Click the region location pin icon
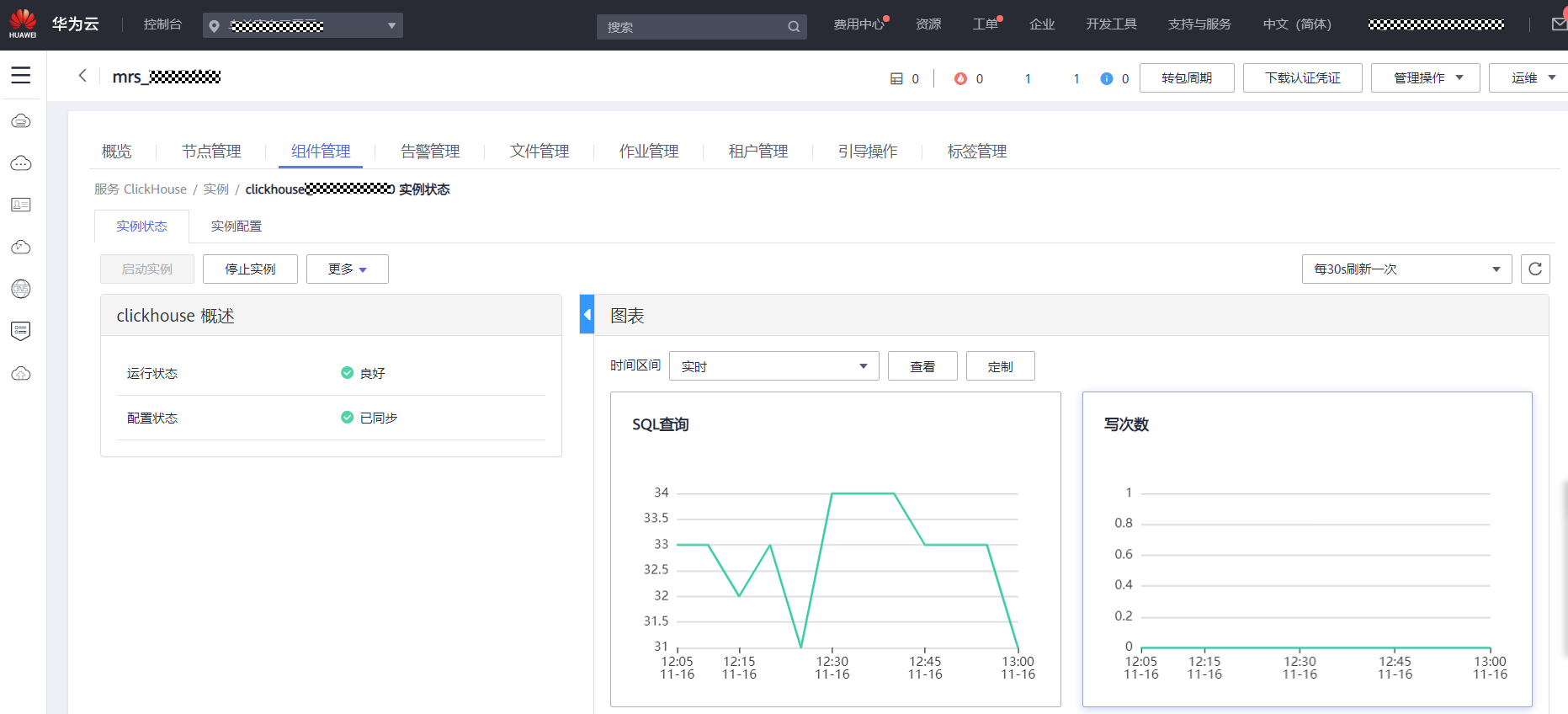This screenshot has height=714, width=1568. tap(215, 26)
